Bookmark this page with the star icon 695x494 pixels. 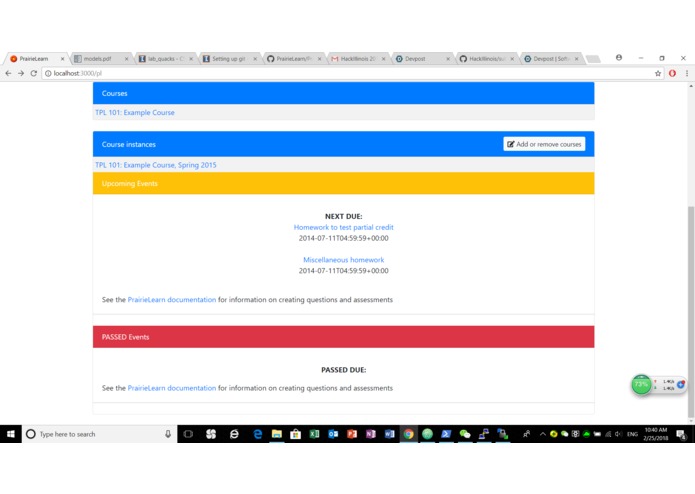click(x=658, y=74)
